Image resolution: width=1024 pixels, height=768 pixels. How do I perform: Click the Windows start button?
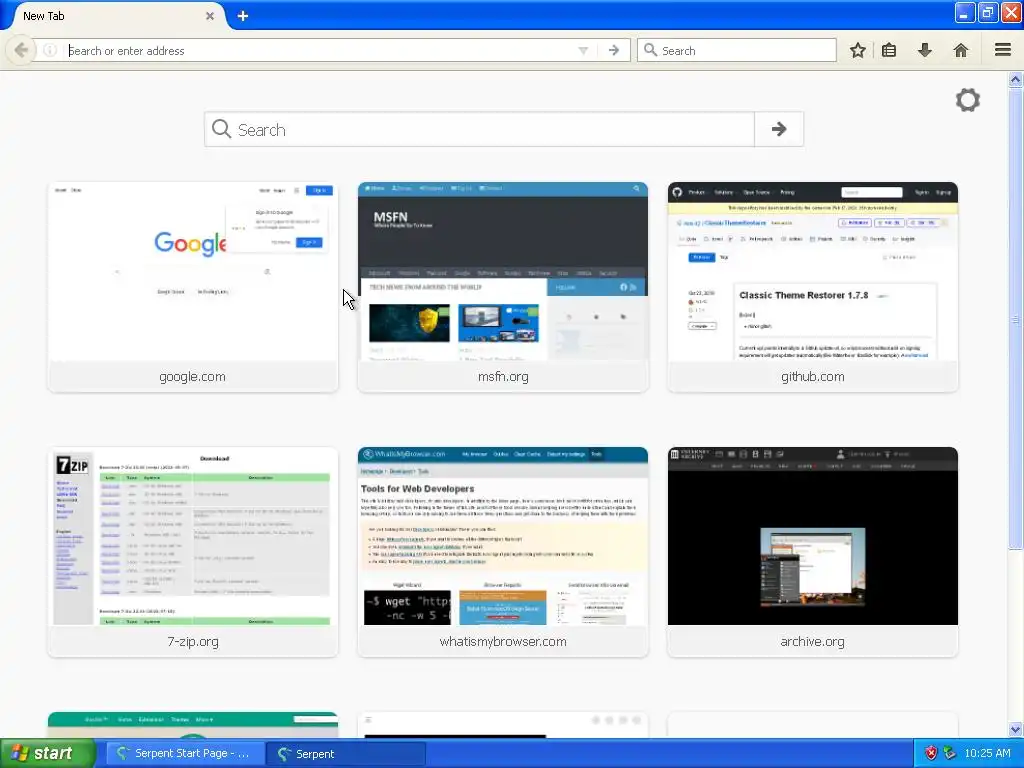[x=48, y=753]
